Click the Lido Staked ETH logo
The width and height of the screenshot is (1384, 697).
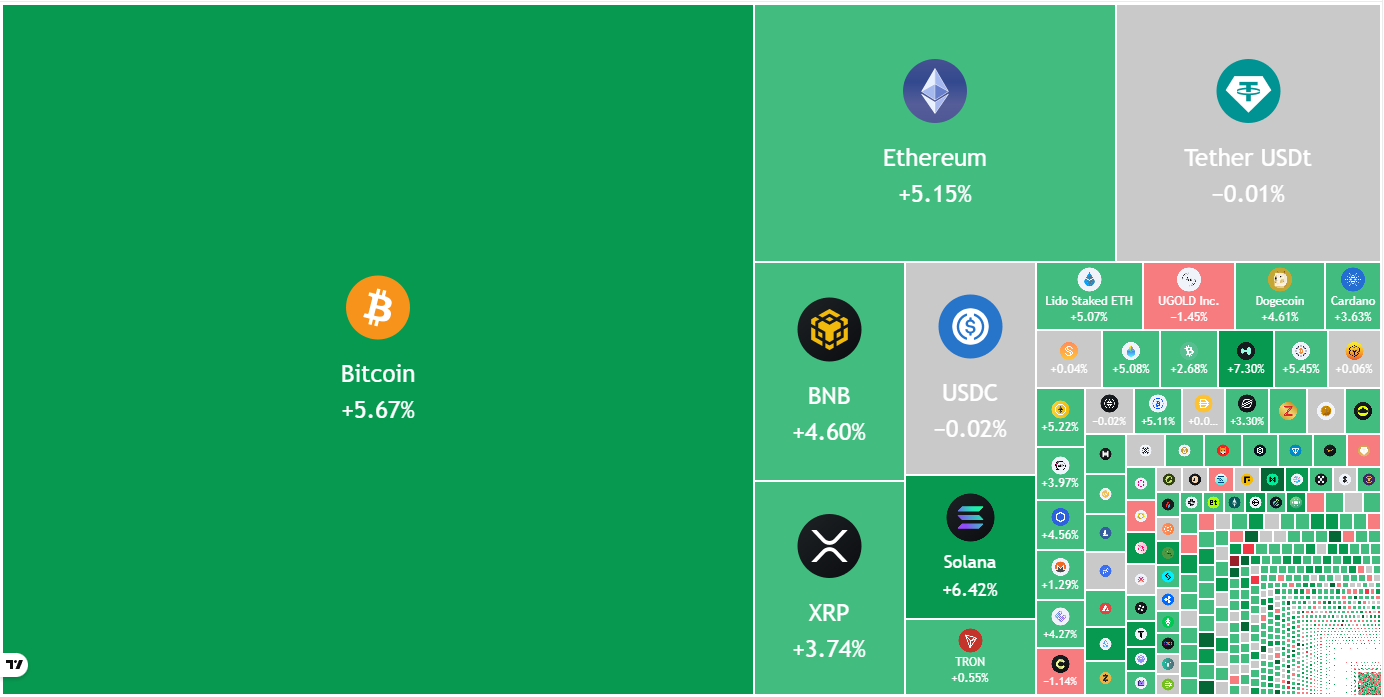pyautogui.click(x=1088, y=280)
